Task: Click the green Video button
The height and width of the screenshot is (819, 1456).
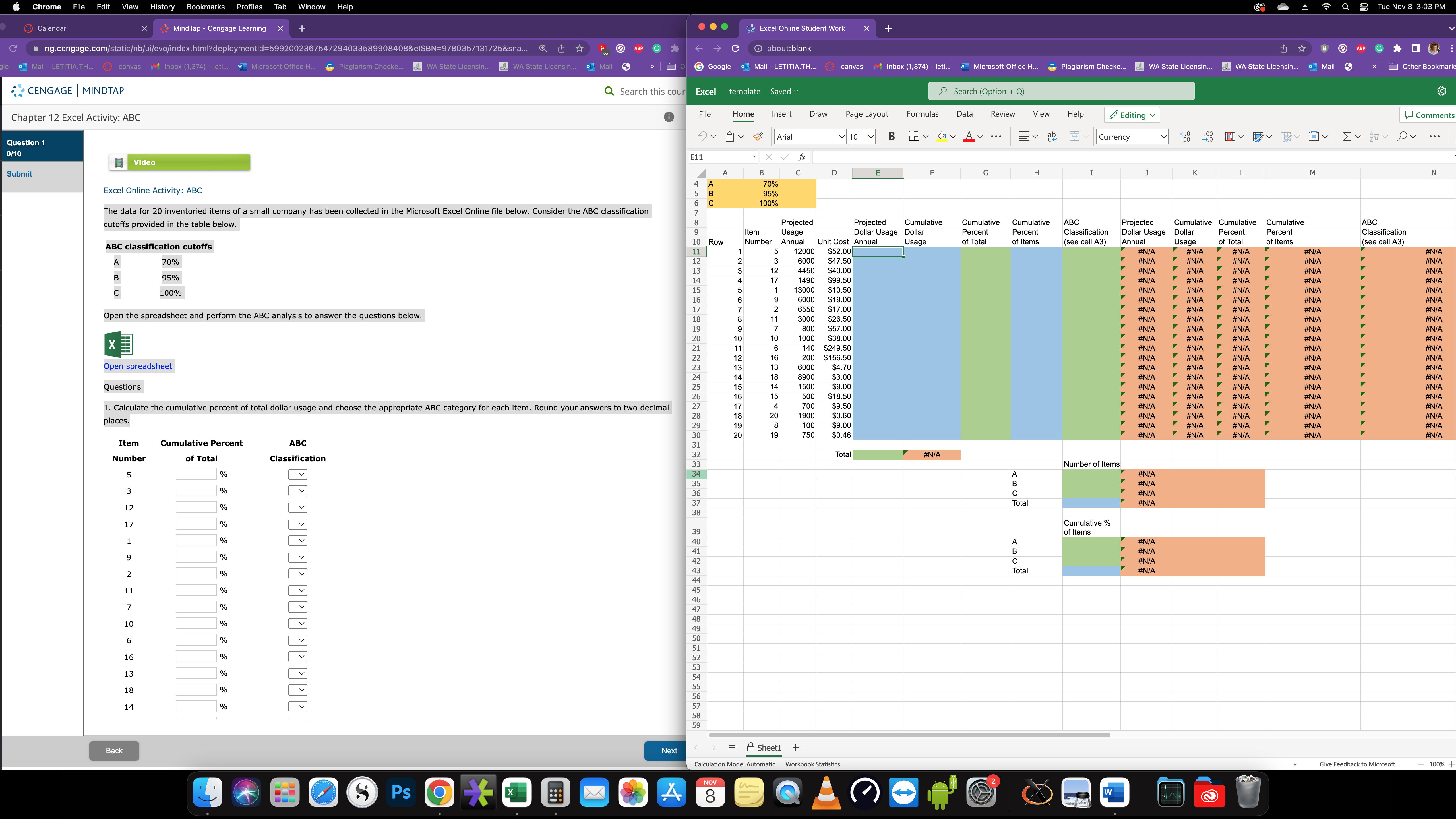Action: click(180, 162)
